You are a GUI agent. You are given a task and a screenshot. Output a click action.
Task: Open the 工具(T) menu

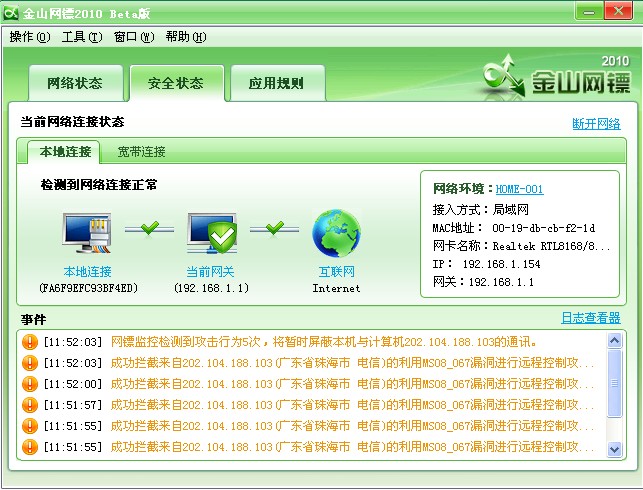82,37
